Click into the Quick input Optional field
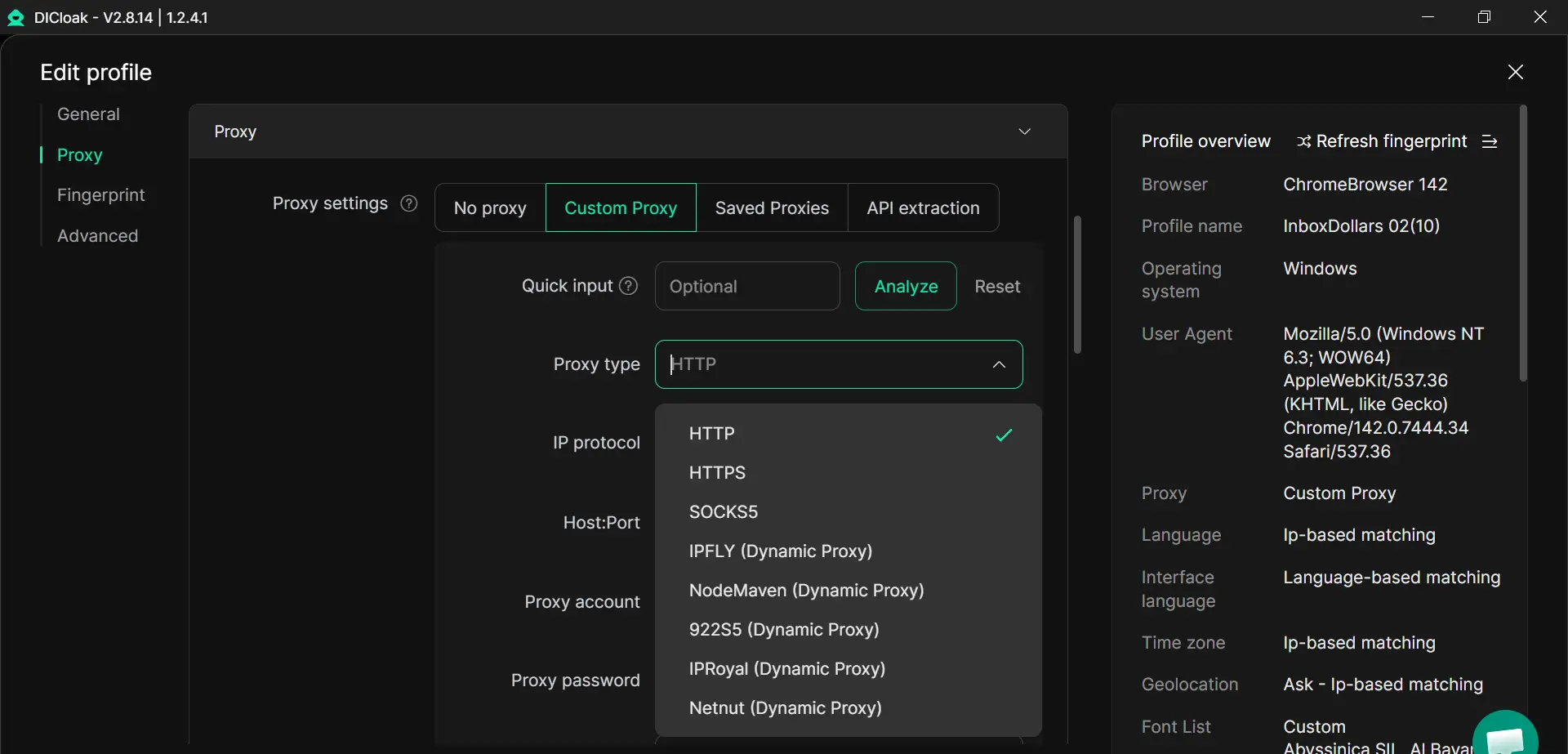 coord(746,287)
